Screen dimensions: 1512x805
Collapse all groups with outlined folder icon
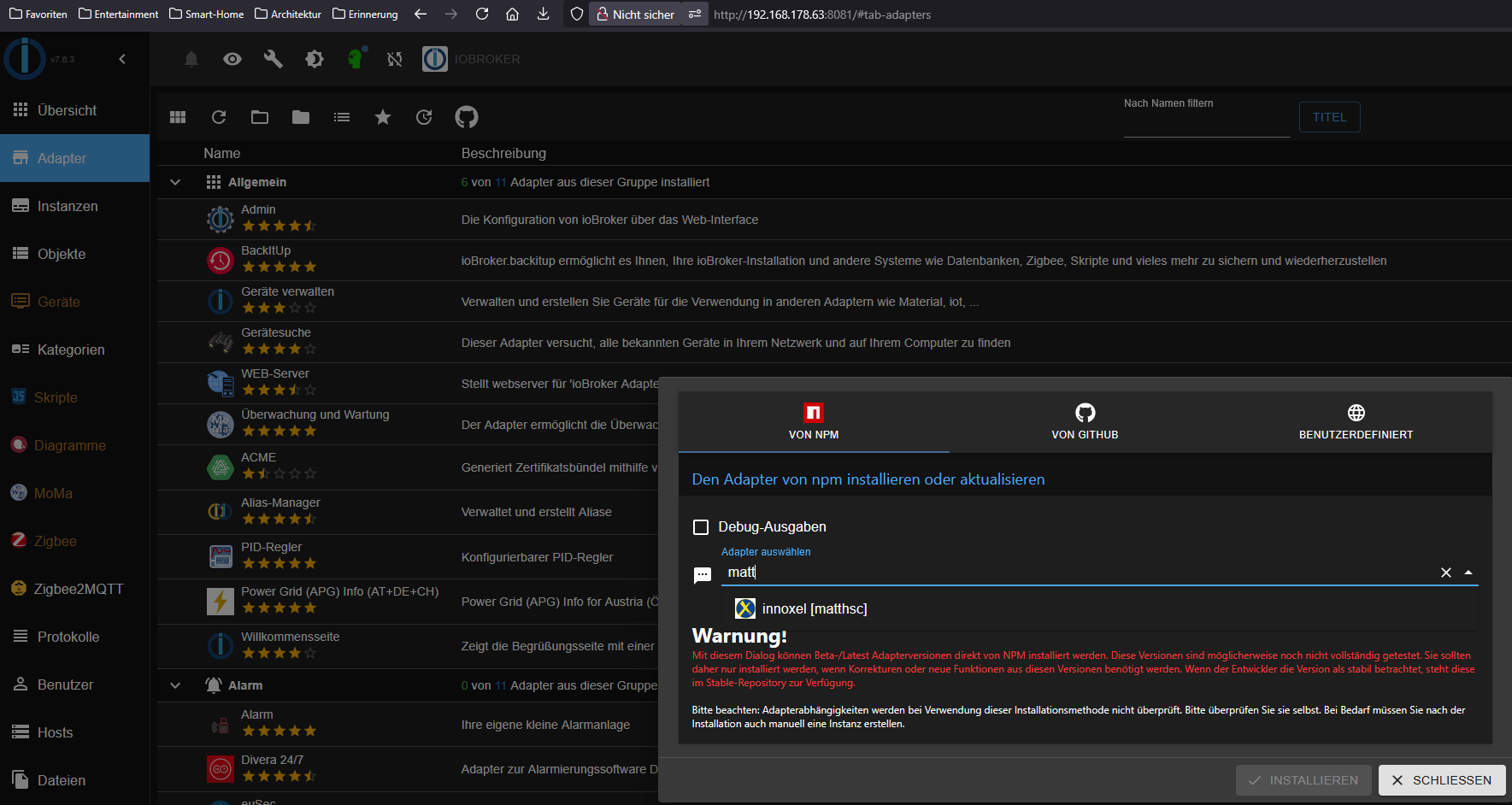click(260, 117)
